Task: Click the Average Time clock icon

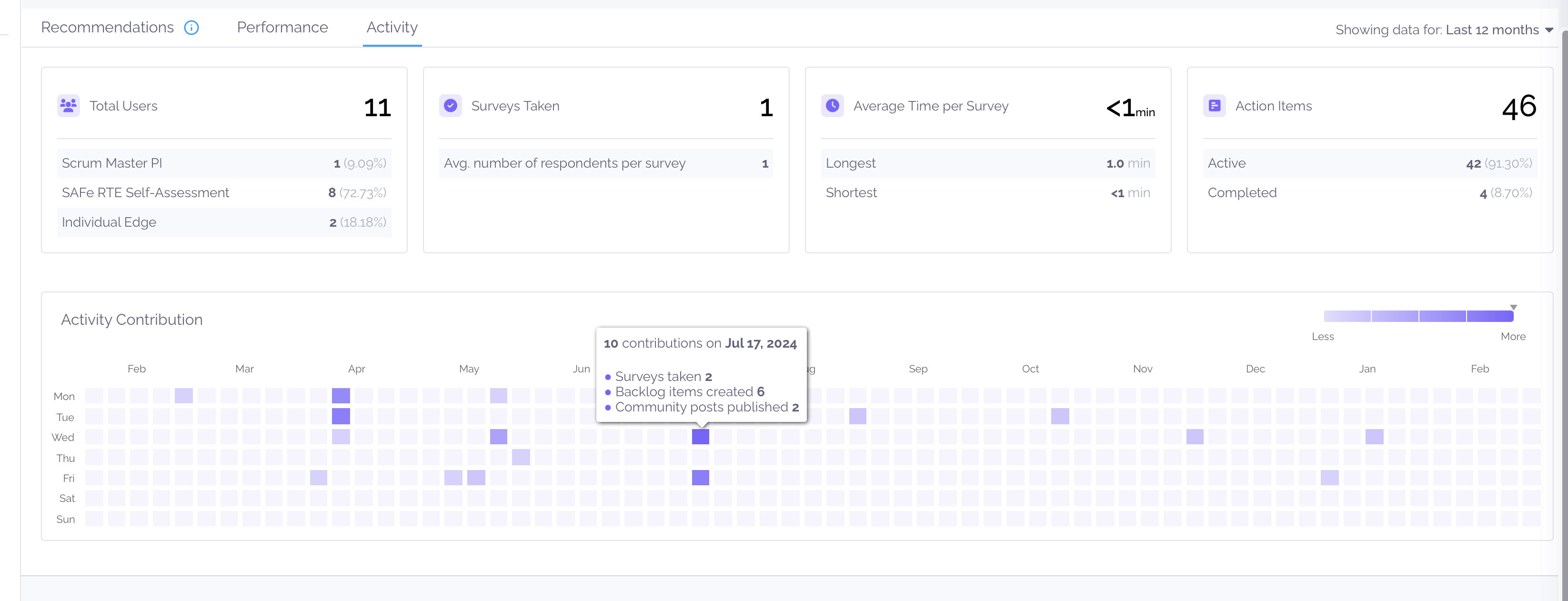Action: 832,106
